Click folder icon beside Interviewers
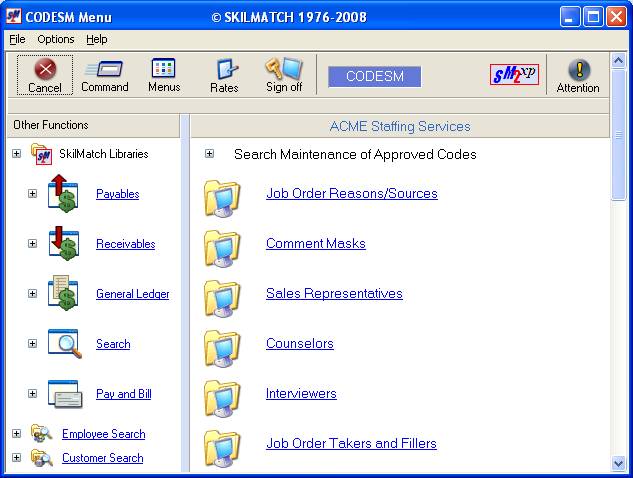The height and width of the screenshot is (478, 633). coord(222,398)
